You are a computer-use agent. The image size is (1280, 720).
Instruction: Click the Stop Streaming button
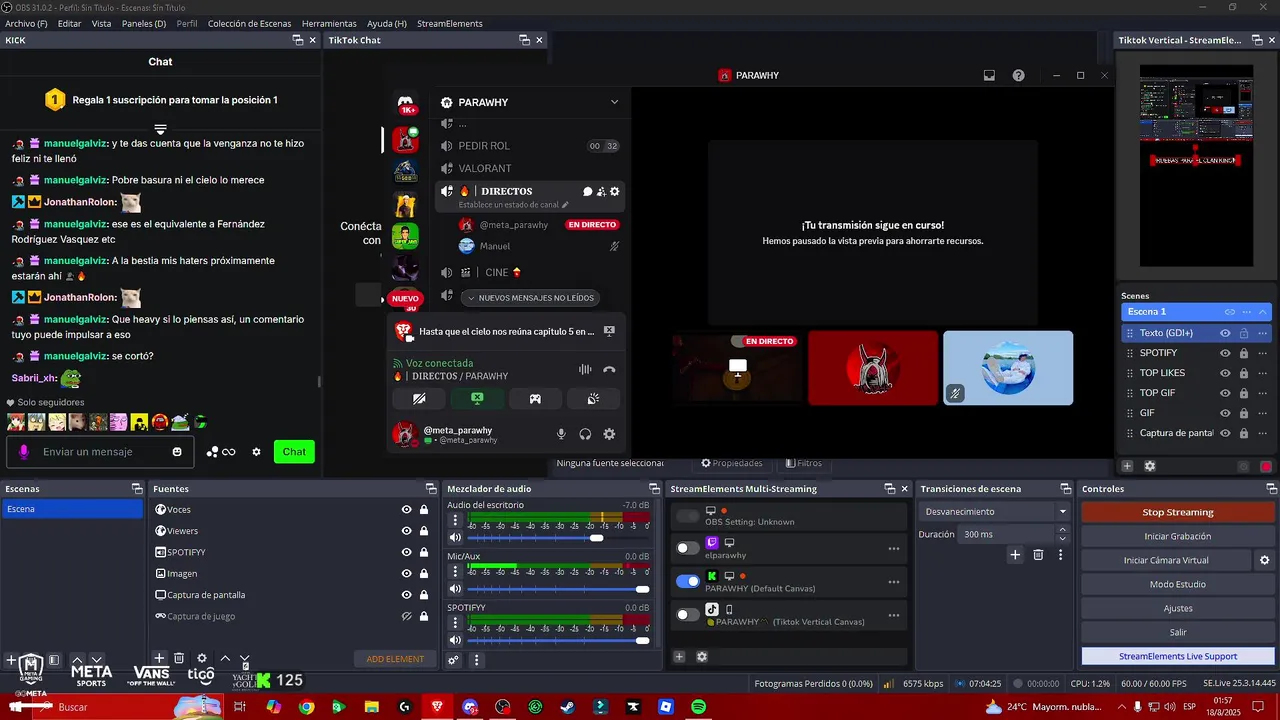pyautogui.click(x=1178, y=512)
